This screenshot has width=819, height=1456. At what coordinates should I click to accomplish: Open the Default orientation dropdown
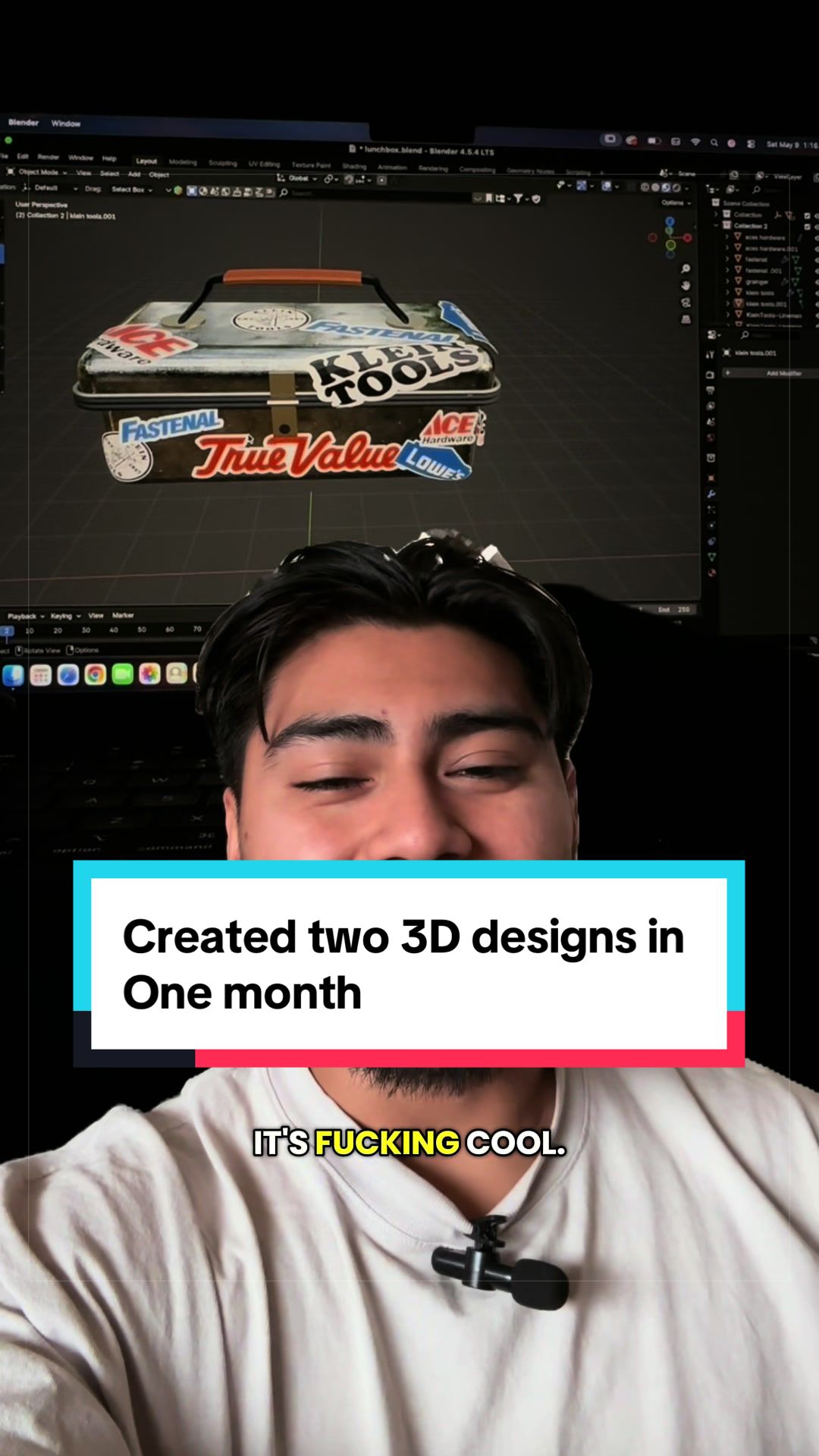50,187
